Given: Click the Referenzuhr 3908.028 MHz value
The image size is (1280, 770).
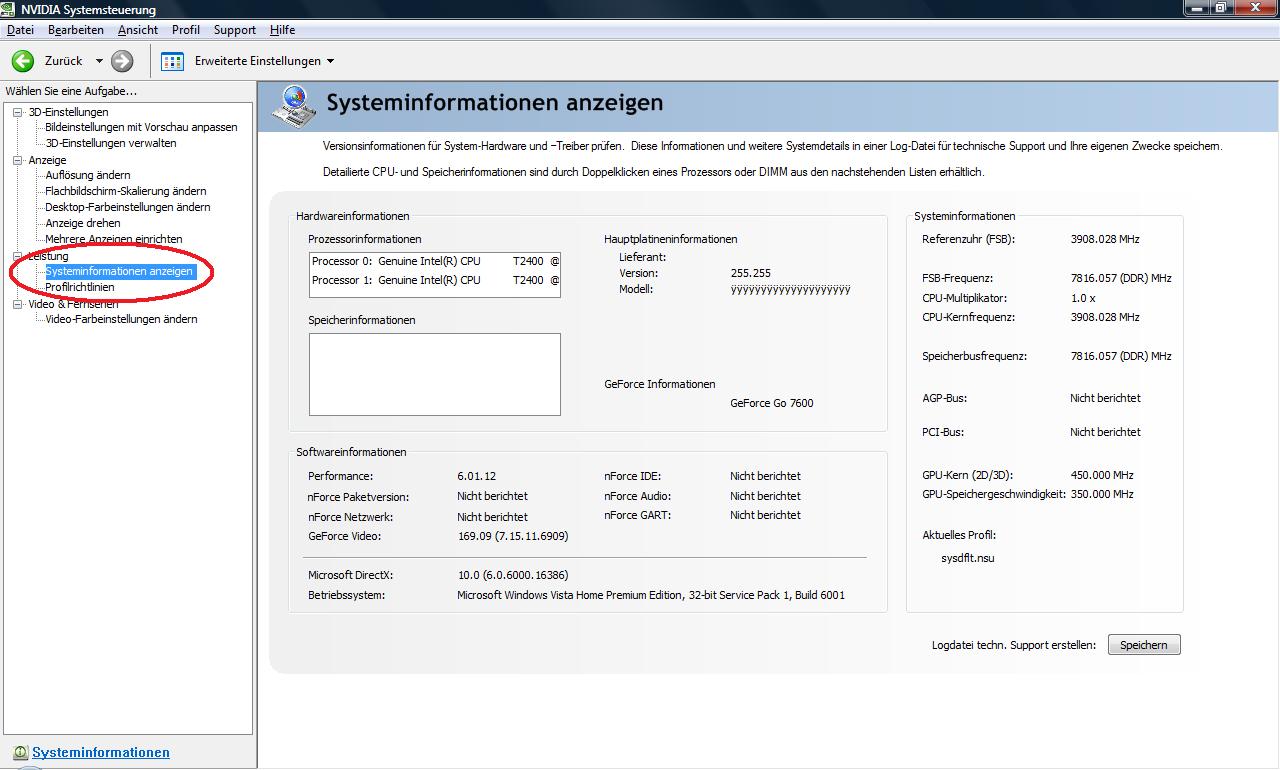Looking at the screenshot, I should [x=1105, y=239].
